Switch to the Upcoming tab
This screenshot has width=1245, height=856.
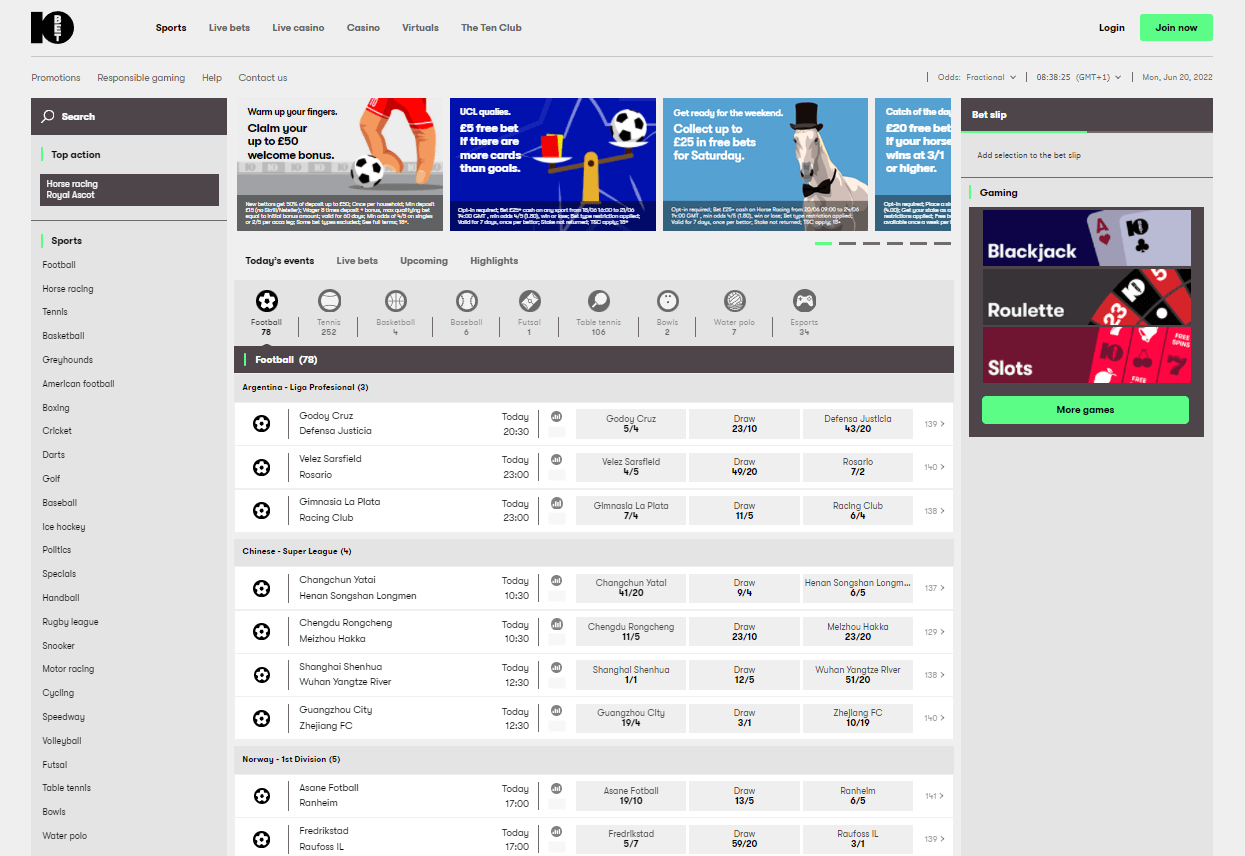tap(424, 261)
